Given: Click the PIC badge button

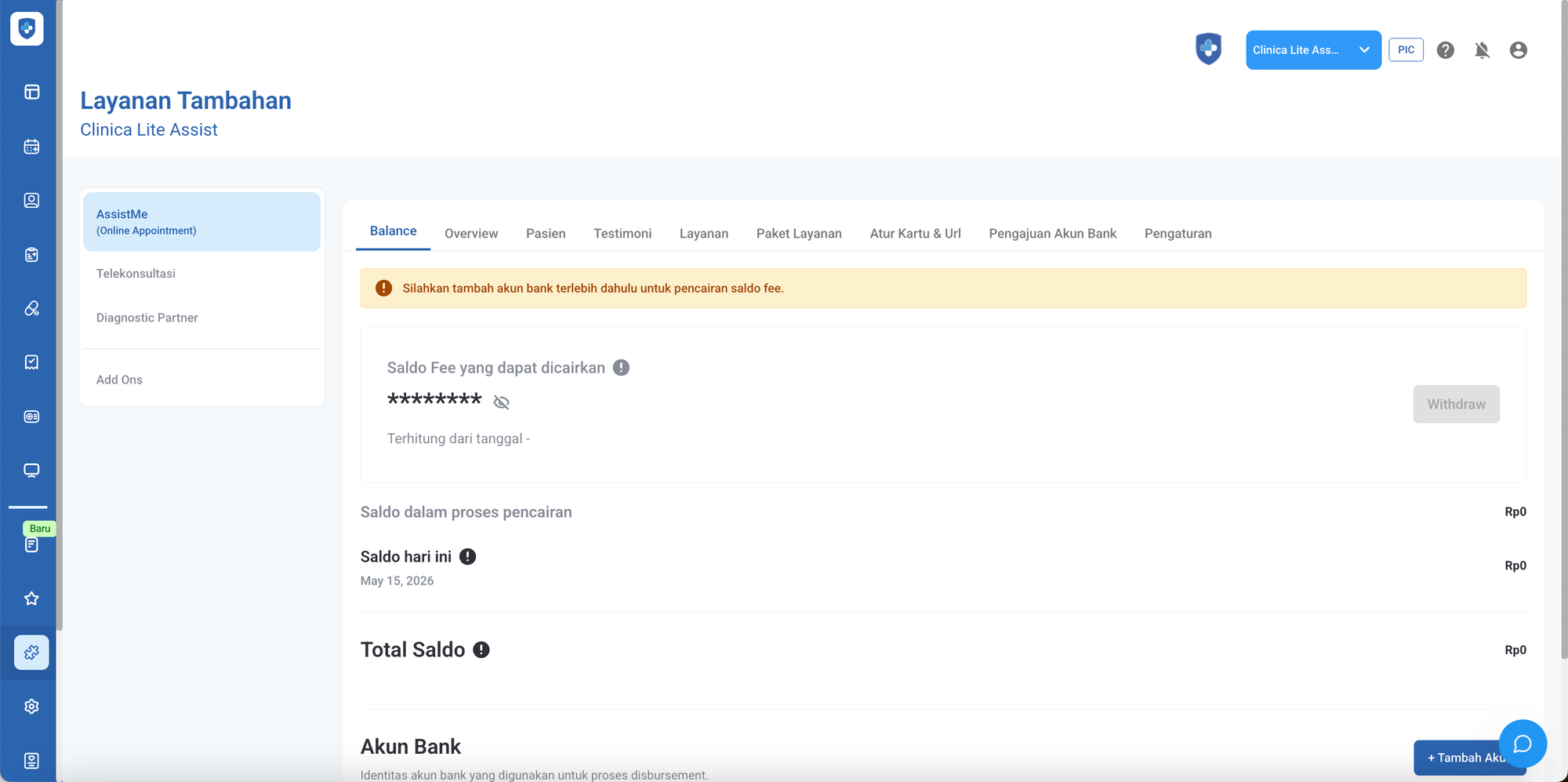Looking at the screenshot, I should (x=1406, y=50).
